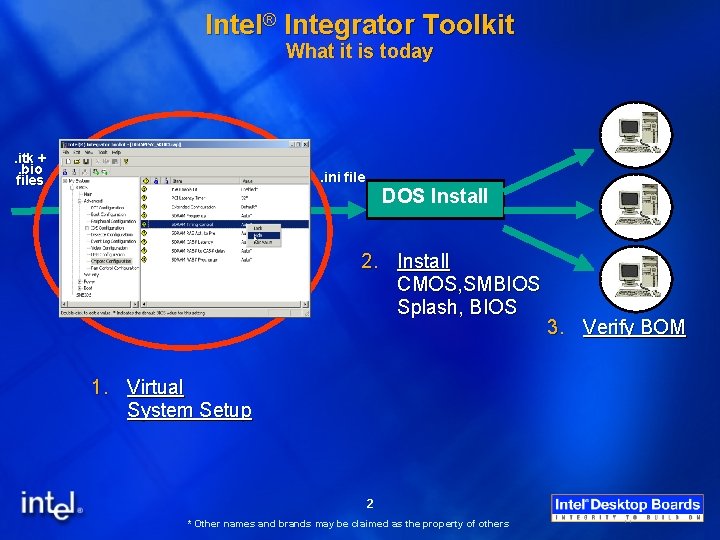Open the Install link
The image size is (720, 540).
tap(423, 261)
